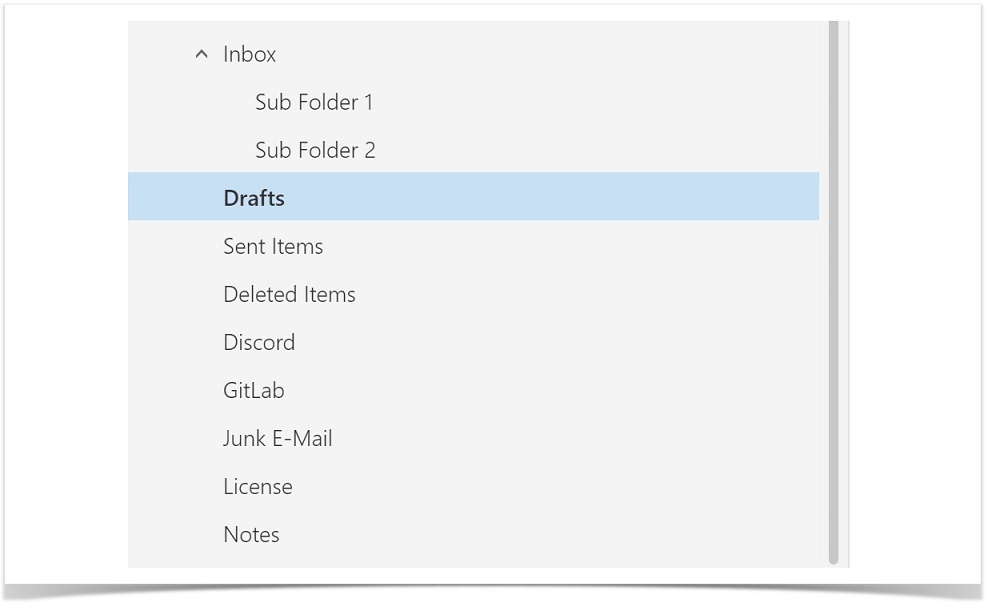Collapse the Inbox folder chevron
Image resolution: width=992 pixels, height=607 pixels.
[x=201, y=54]
